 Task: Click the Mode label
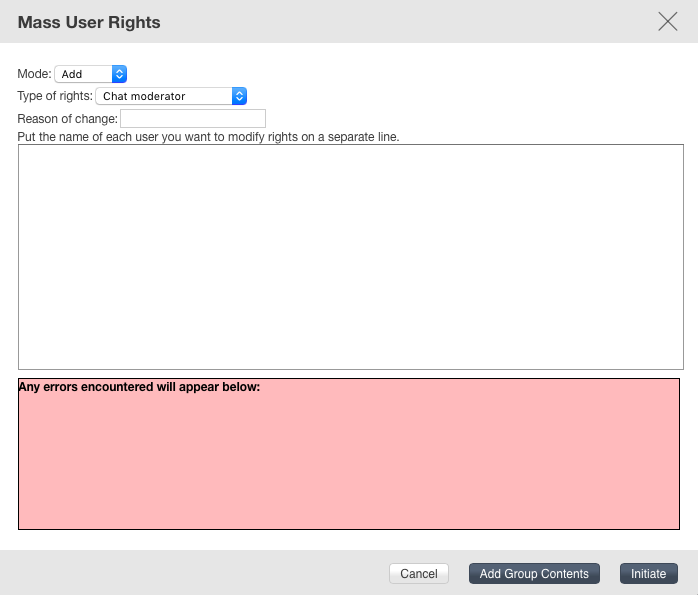[x=34, y=74]
